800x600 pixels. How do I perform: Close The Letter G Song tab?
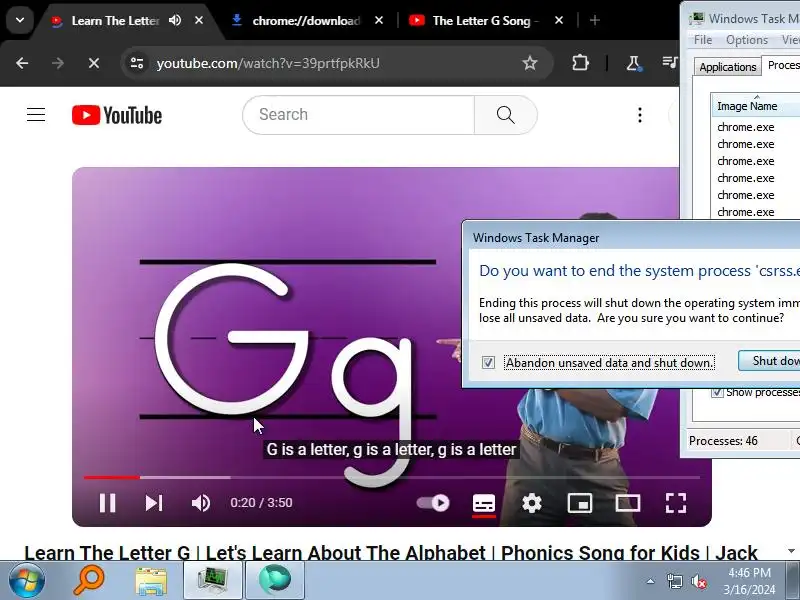pyautogui.click(x=559, y=20)
